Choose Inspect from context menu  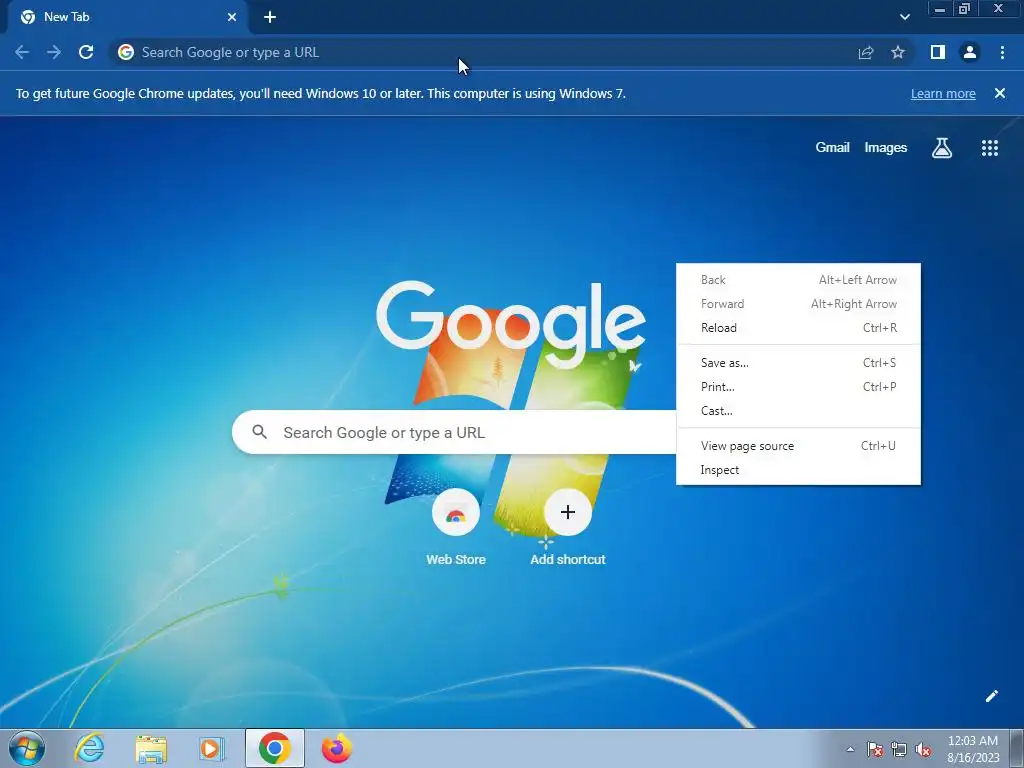pos(798,470)
